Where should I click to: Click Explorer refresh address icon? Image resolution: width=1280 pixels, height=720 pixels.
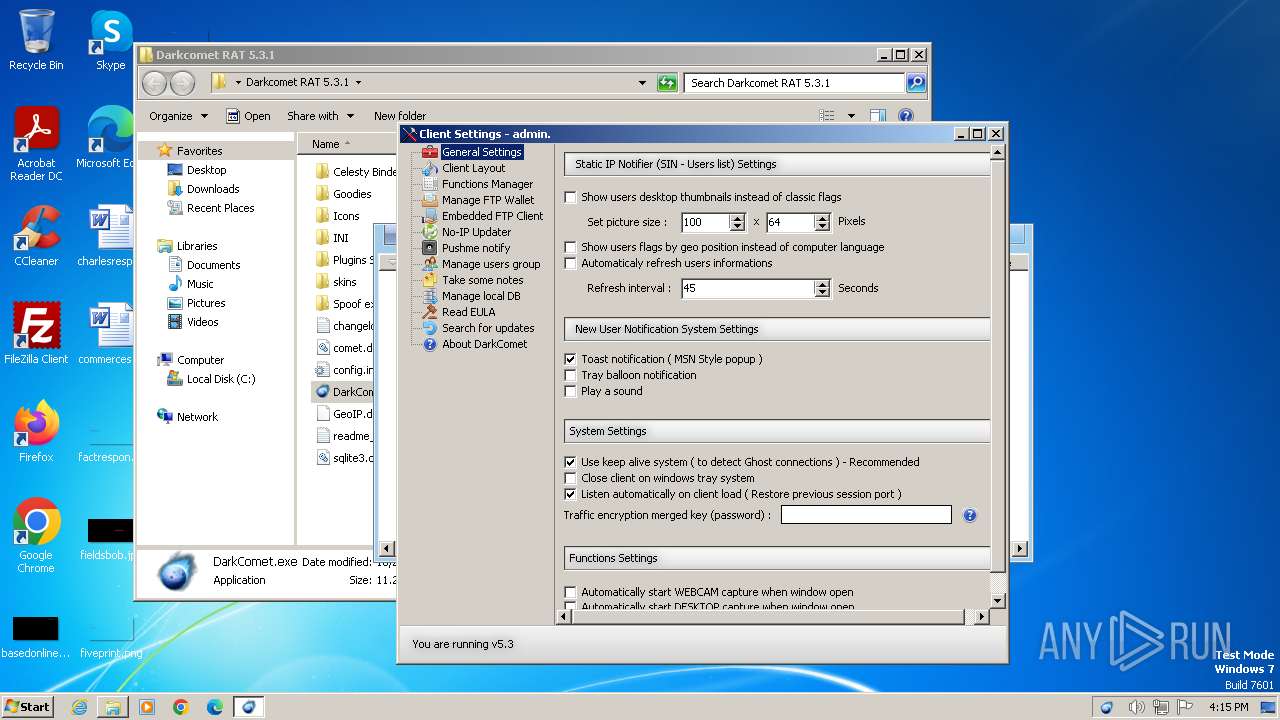pos(667,83)
